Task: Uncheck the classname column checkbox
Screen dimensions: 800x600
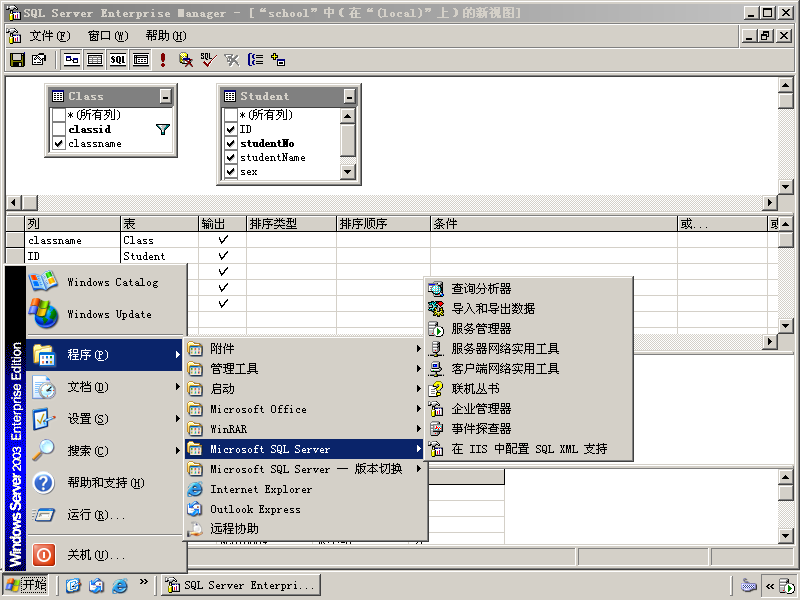Action: coord(59,143)
